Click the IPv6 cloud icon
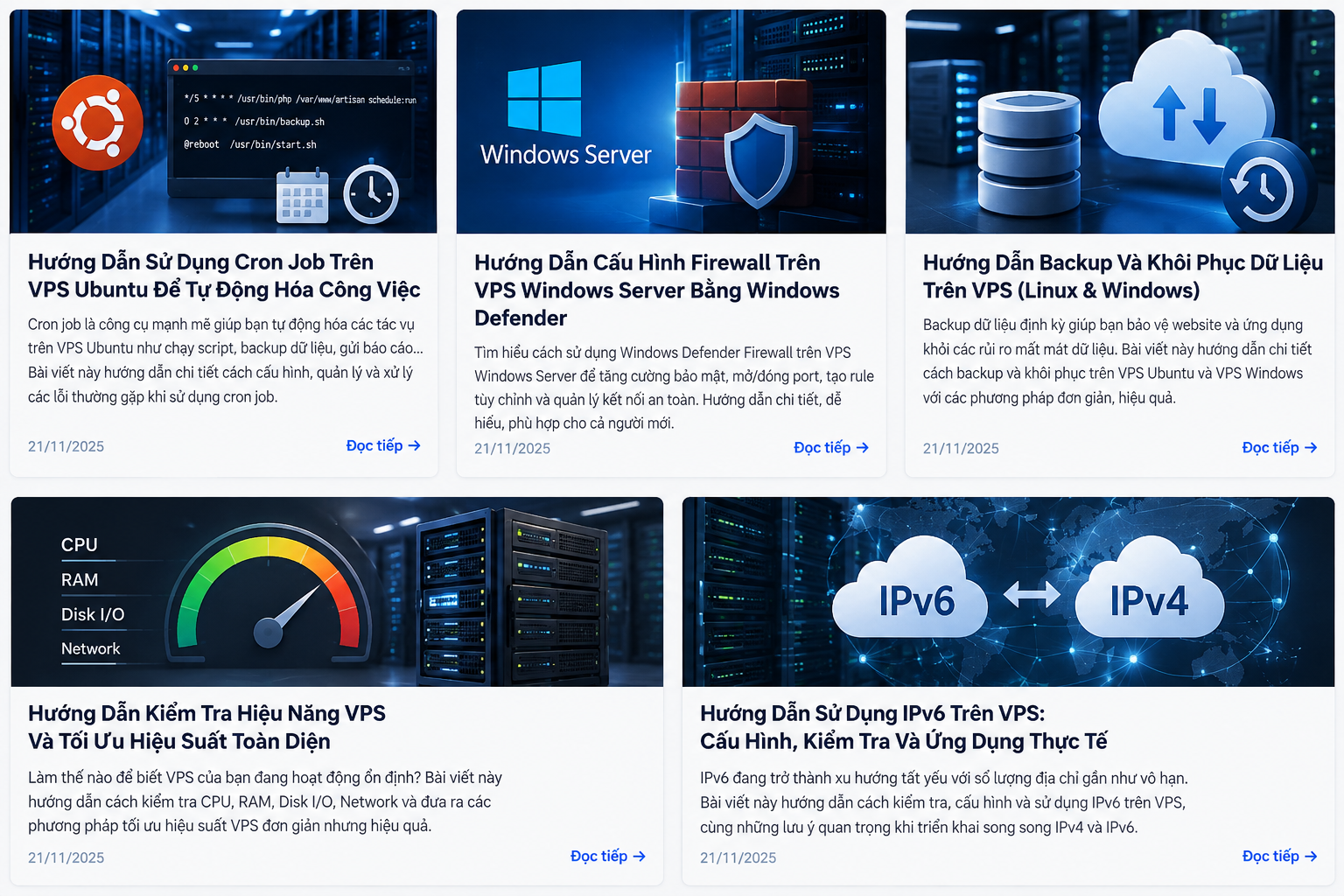 (910, 588)
